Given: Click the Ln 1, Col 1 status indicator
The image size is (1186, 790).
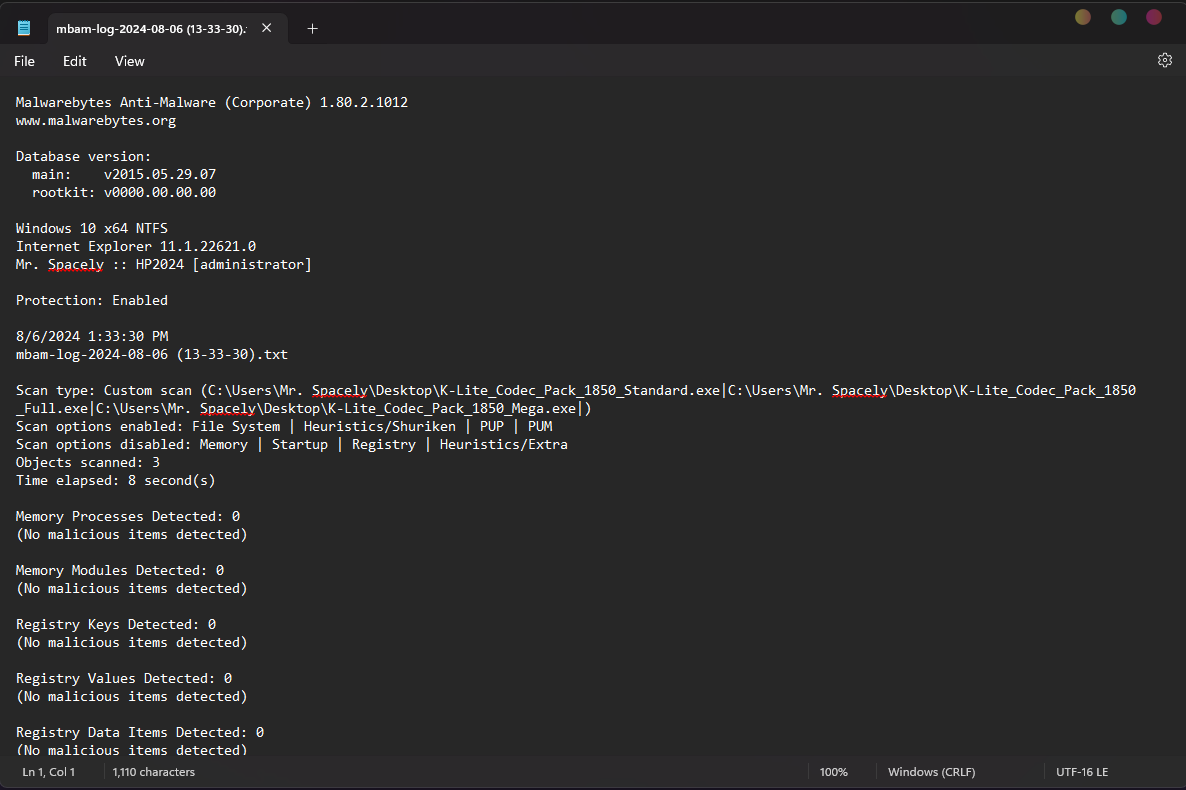Looking at the screenshot, I should pyautogui.click(x=48, y=772).
